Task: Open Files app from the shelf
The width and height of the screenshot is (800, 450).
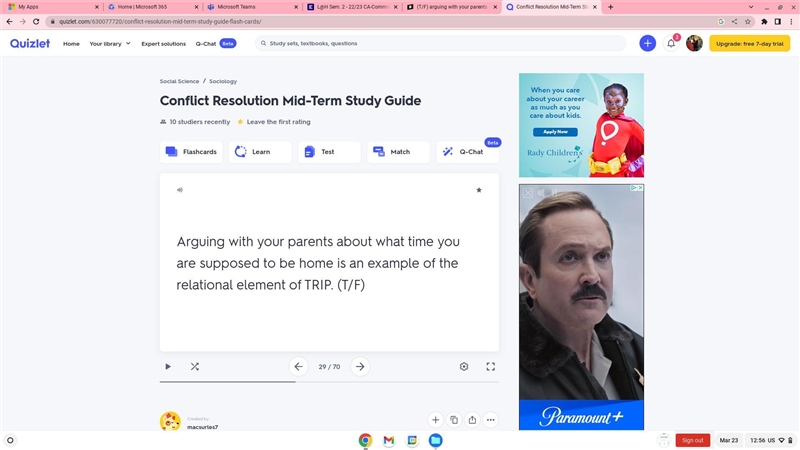Action: (x=435, y=440)
